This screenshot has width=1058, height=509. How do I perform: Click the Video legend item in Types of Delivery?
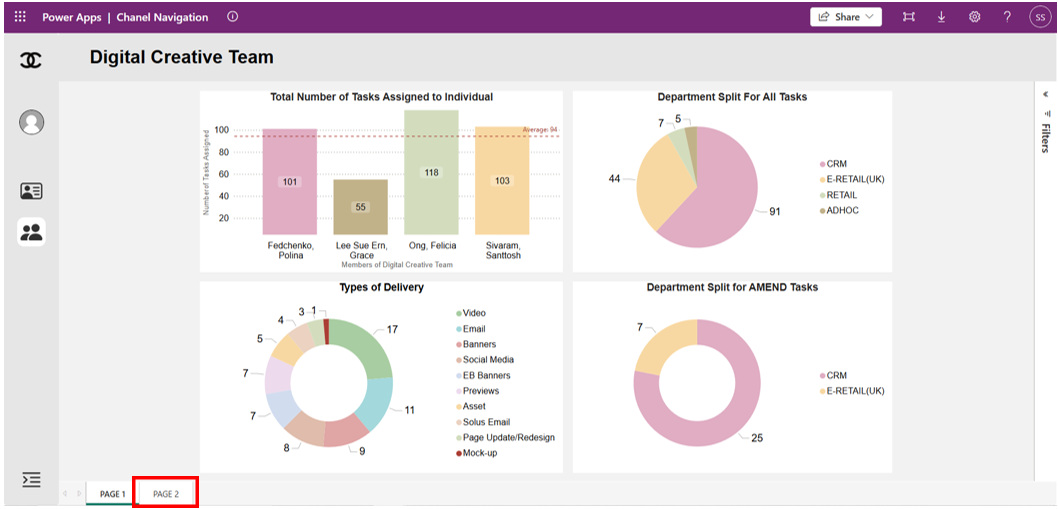point(473,313)
